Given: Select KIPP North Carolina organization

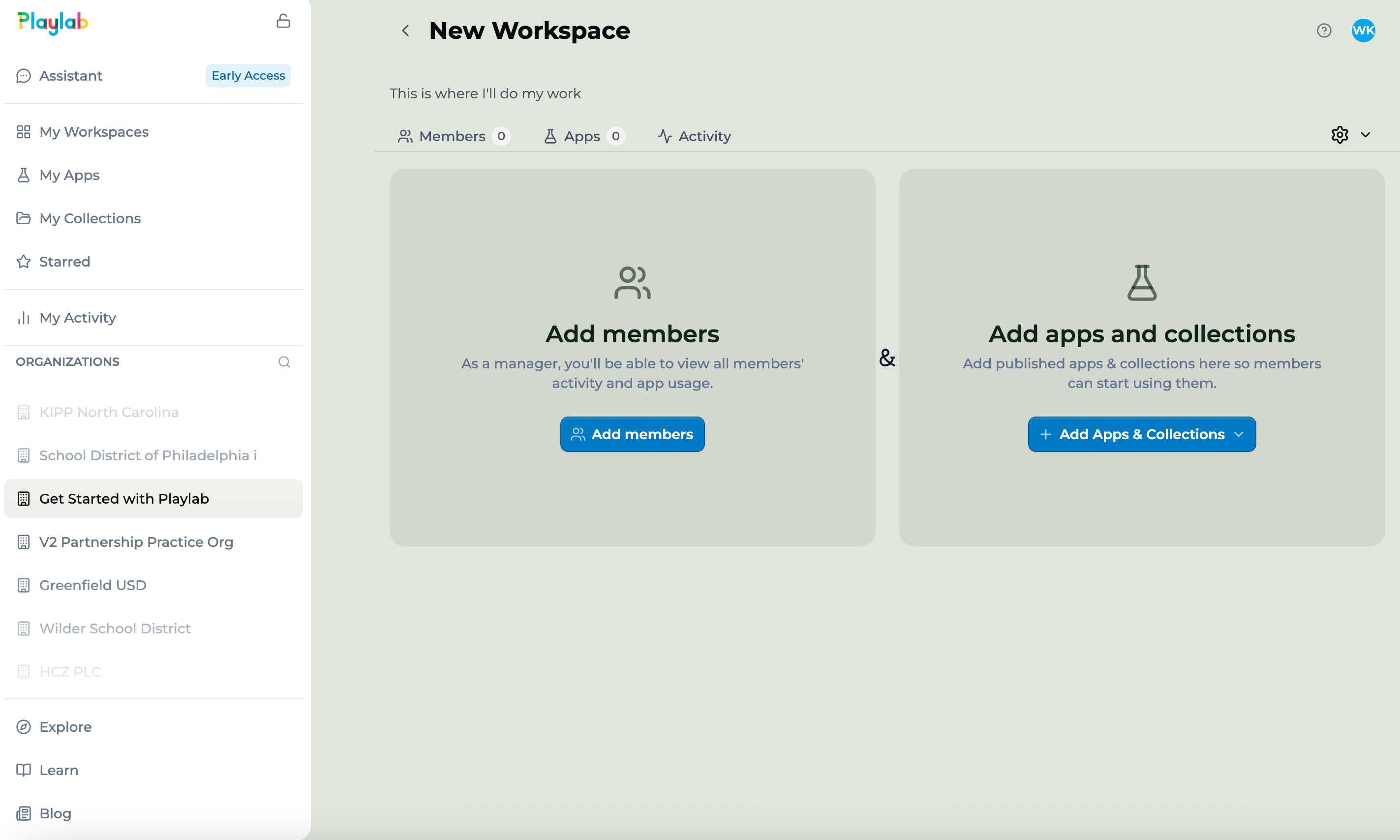Looking at the screenshot, I should [153, 412].
